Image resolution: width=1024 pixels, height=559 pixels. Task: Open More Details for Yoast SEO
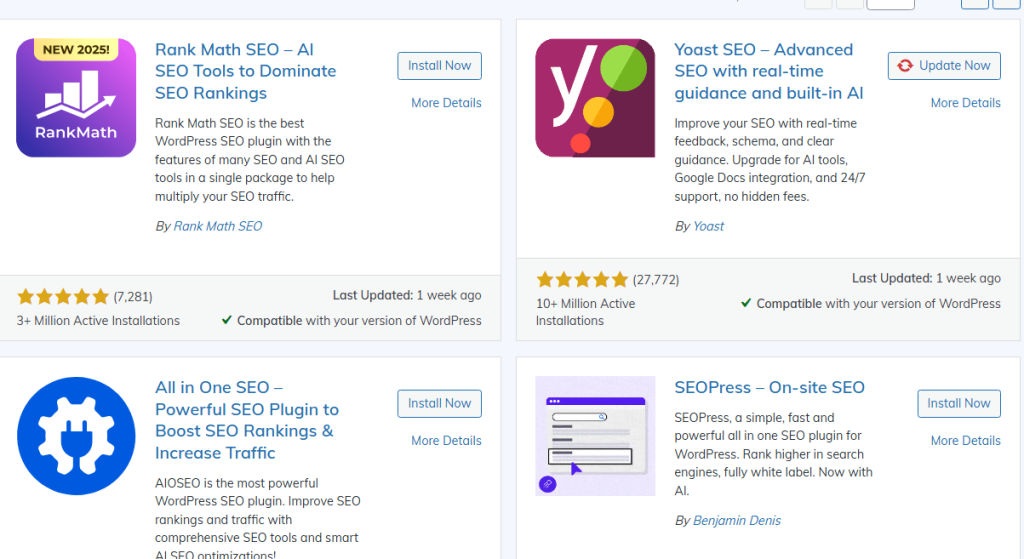tap(965, 103)
